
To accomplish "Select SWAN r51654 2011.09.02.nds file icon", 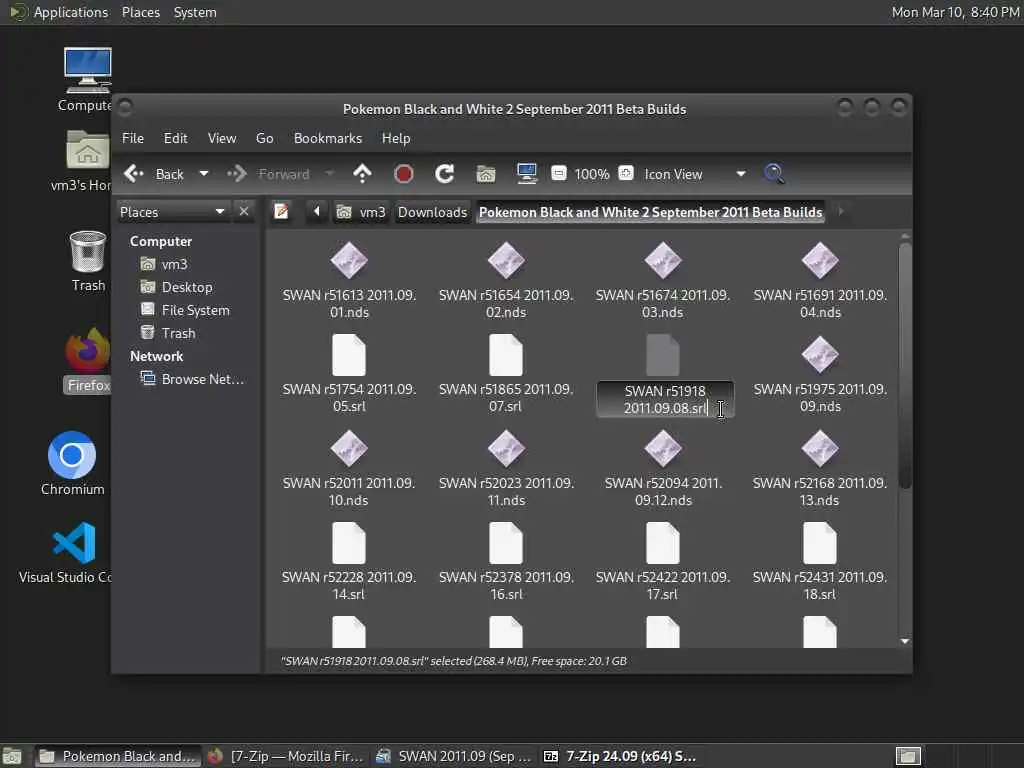I will [x=506, y=261].
